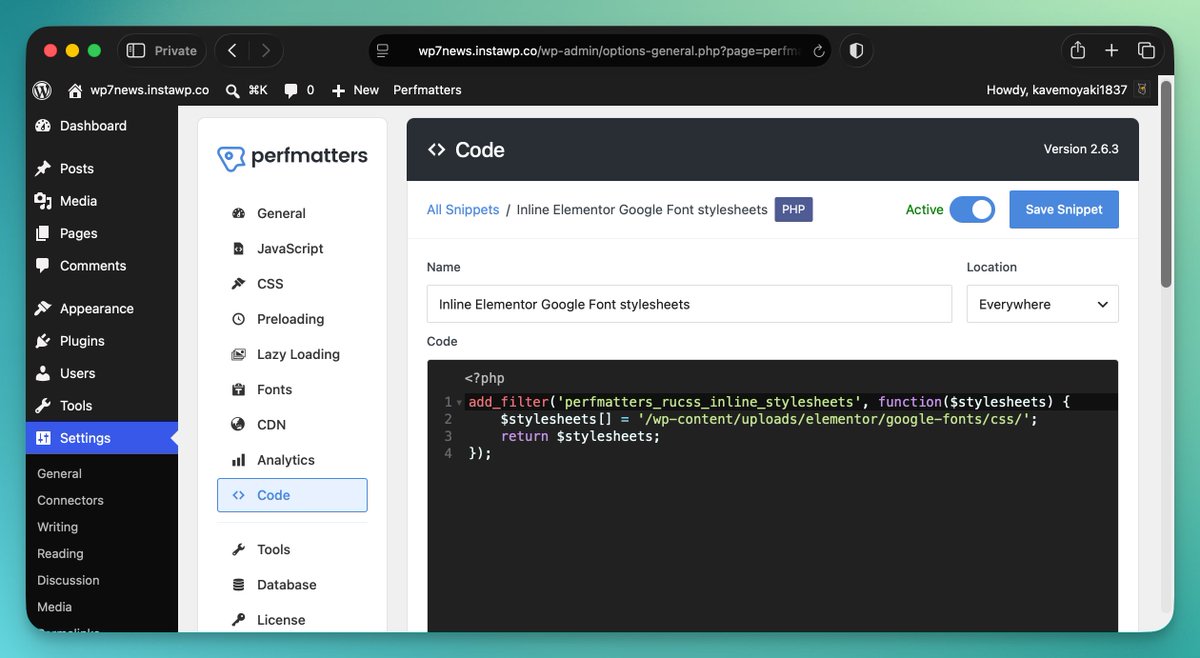Image resolution: width=1200 pixels, height=658 pixels.
Task: Click the CSS brush icon
Action: (238, 284)
